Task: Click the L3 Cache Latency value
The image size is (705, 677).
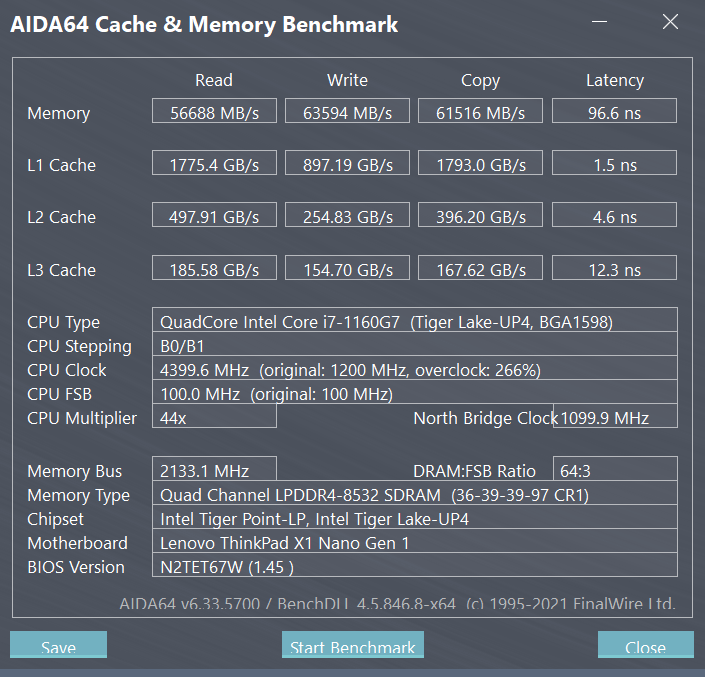Action: 614,268
